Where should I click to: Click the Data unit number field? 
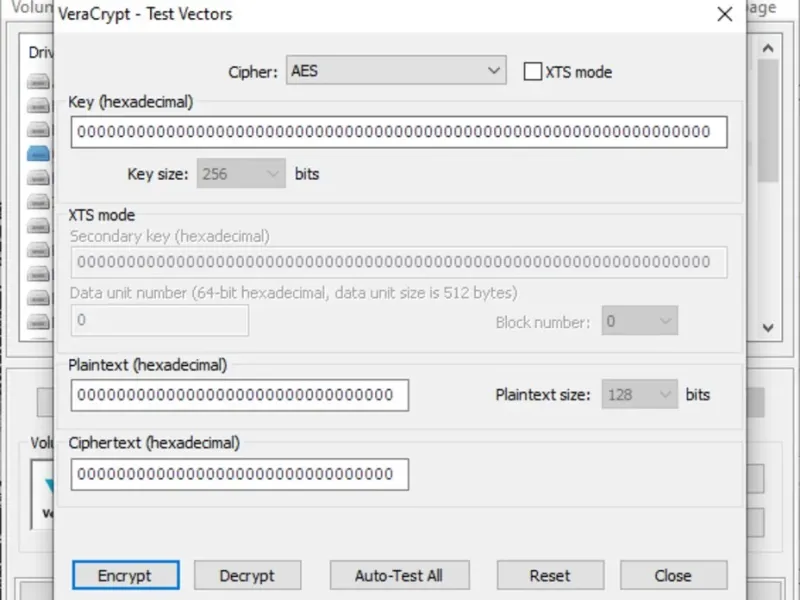point(160,320)
